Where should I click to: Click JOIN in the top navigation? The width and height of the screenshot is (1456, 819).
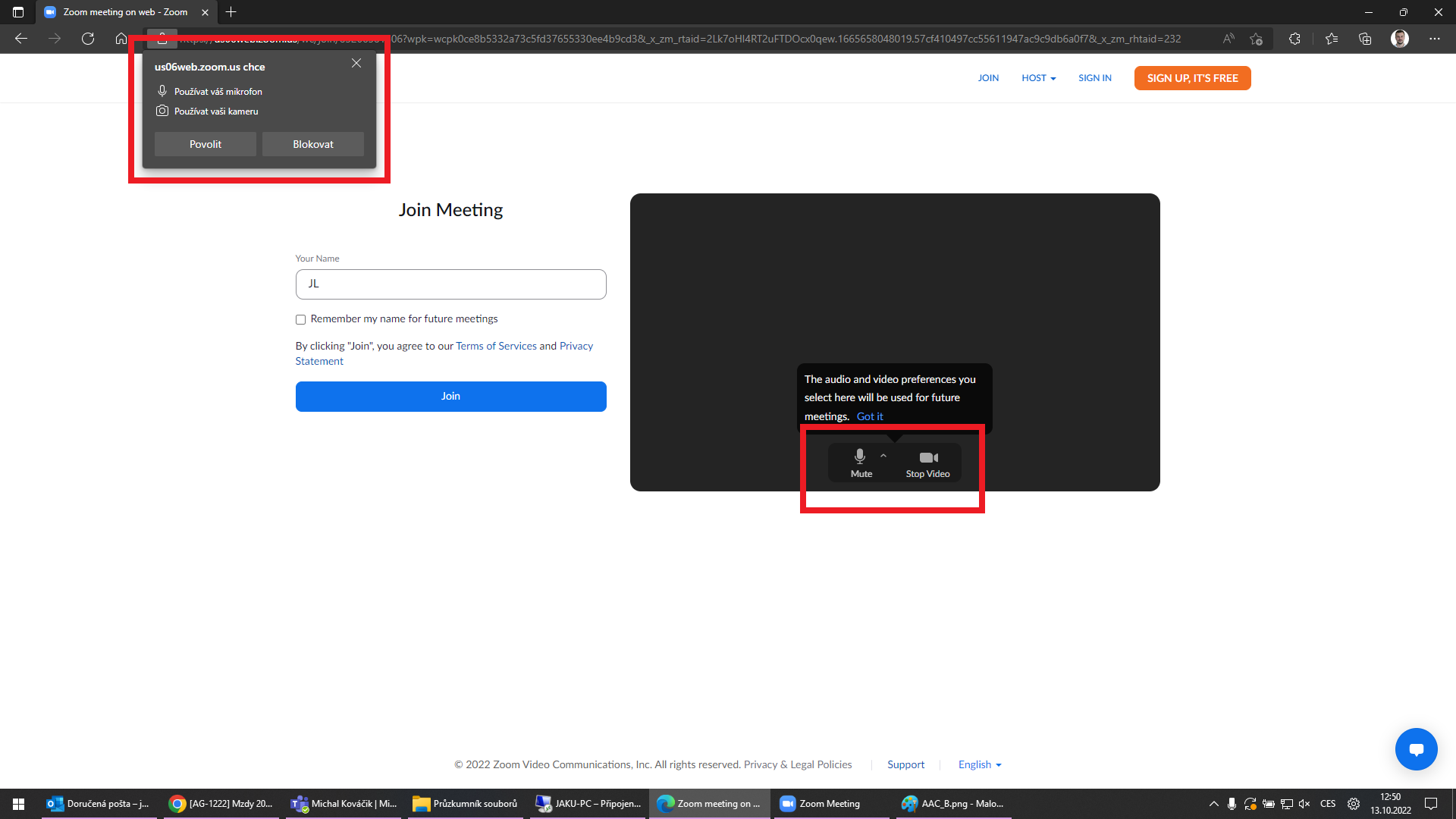click(988, 78)
